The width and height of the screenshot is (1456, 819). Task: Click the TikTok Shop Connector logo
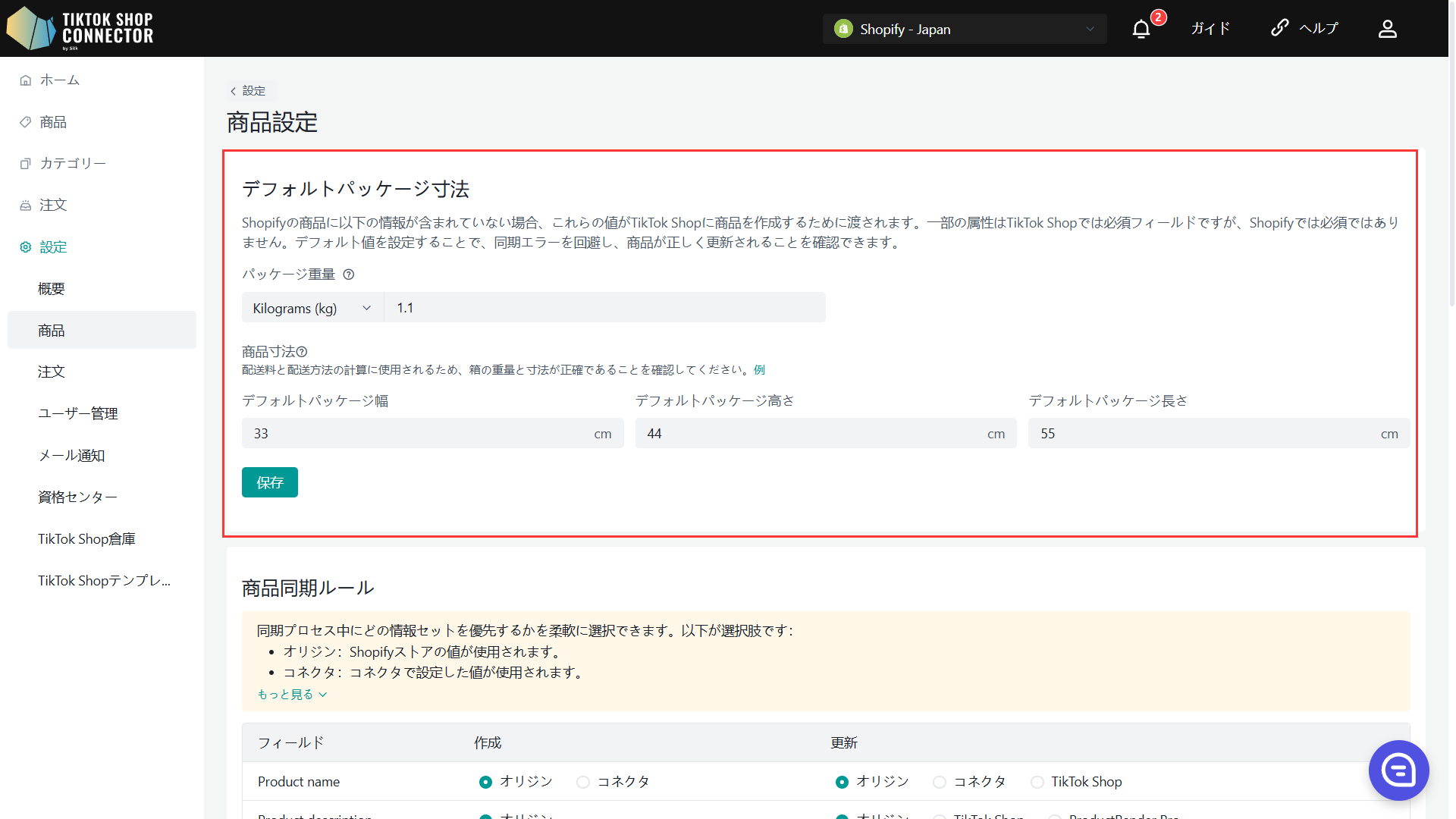(80, 29)
